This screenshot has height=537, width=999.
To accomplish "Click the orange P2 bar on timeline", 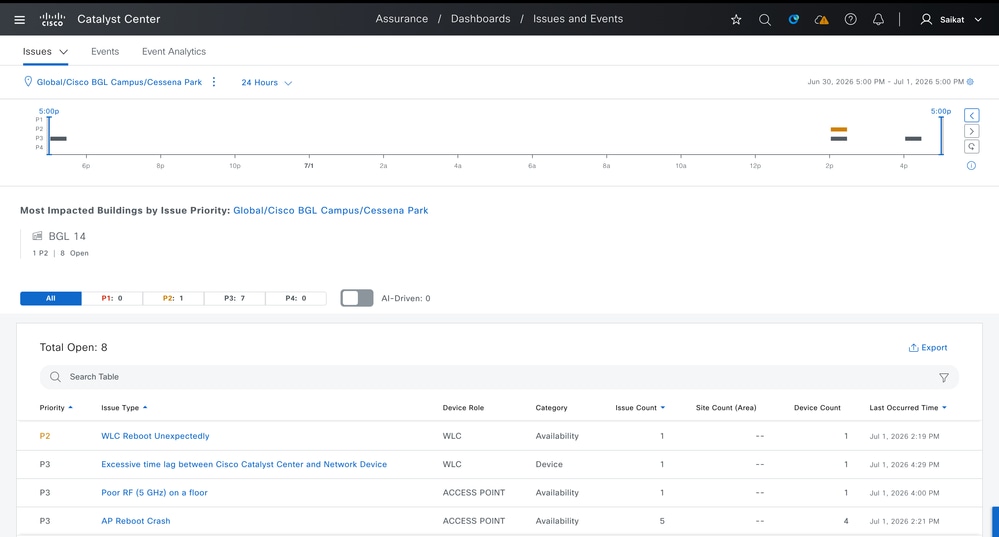I will (838, 129).
